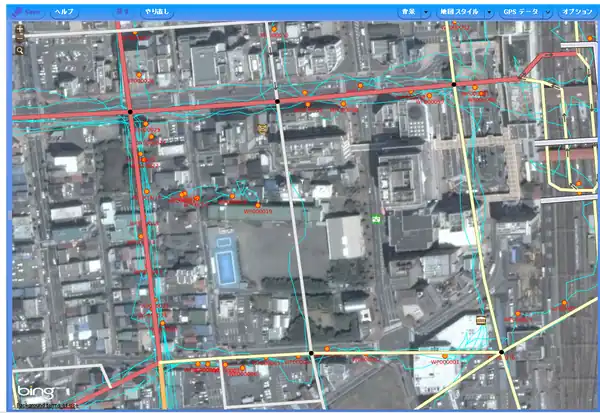Click the Gmap logo in top-left corner
The image size is (600, 413).
(27, 11)
